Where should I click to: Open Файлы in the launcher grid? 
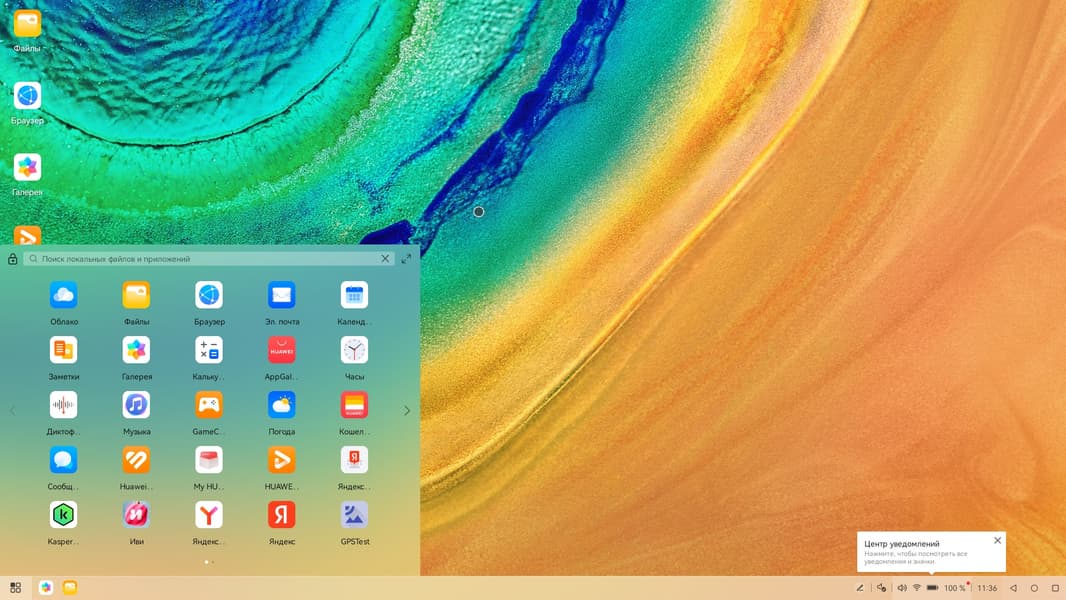(136, 296)
